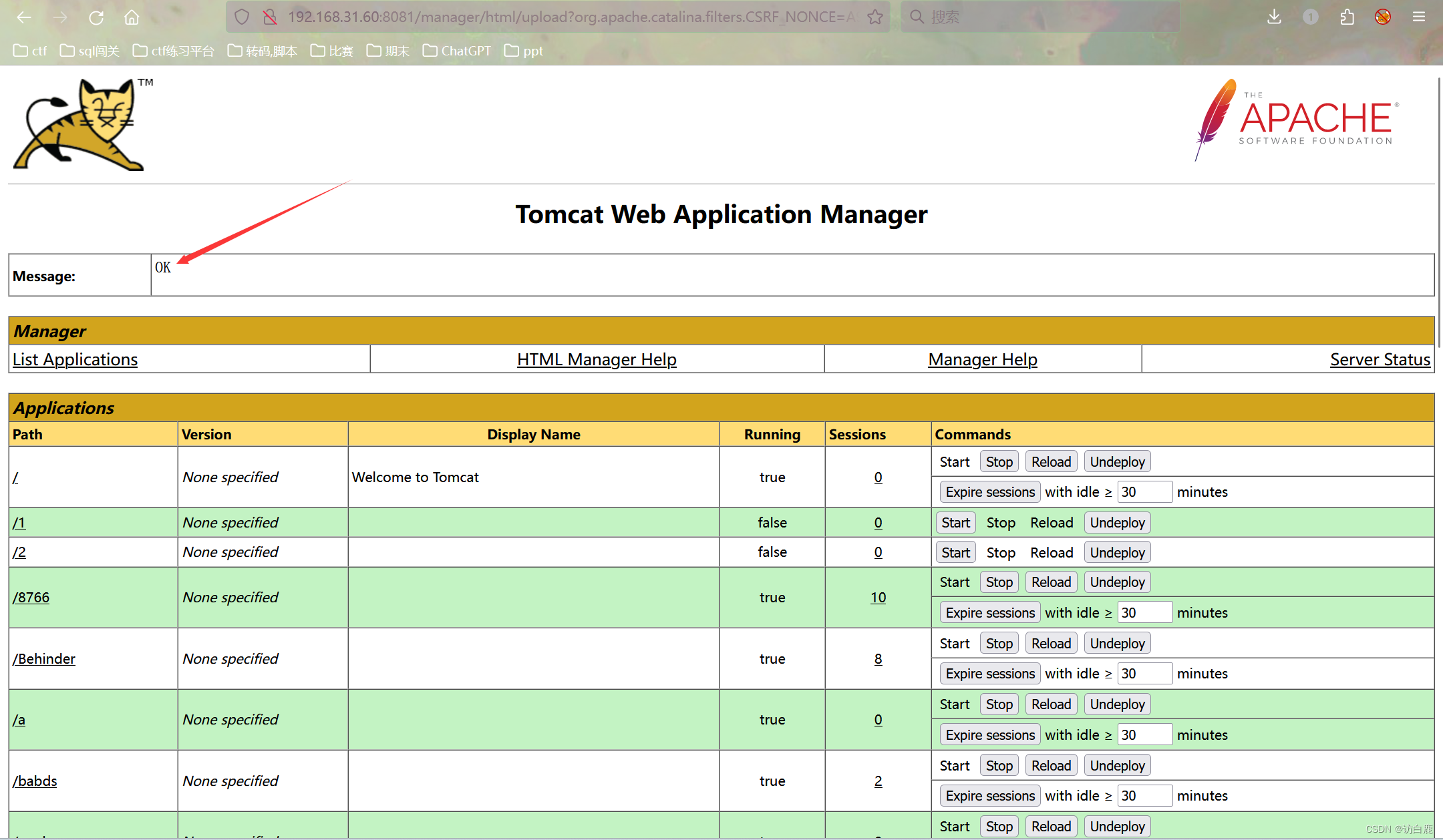Open HTML Manager Help
The image size is (1443, 840).
596,359
